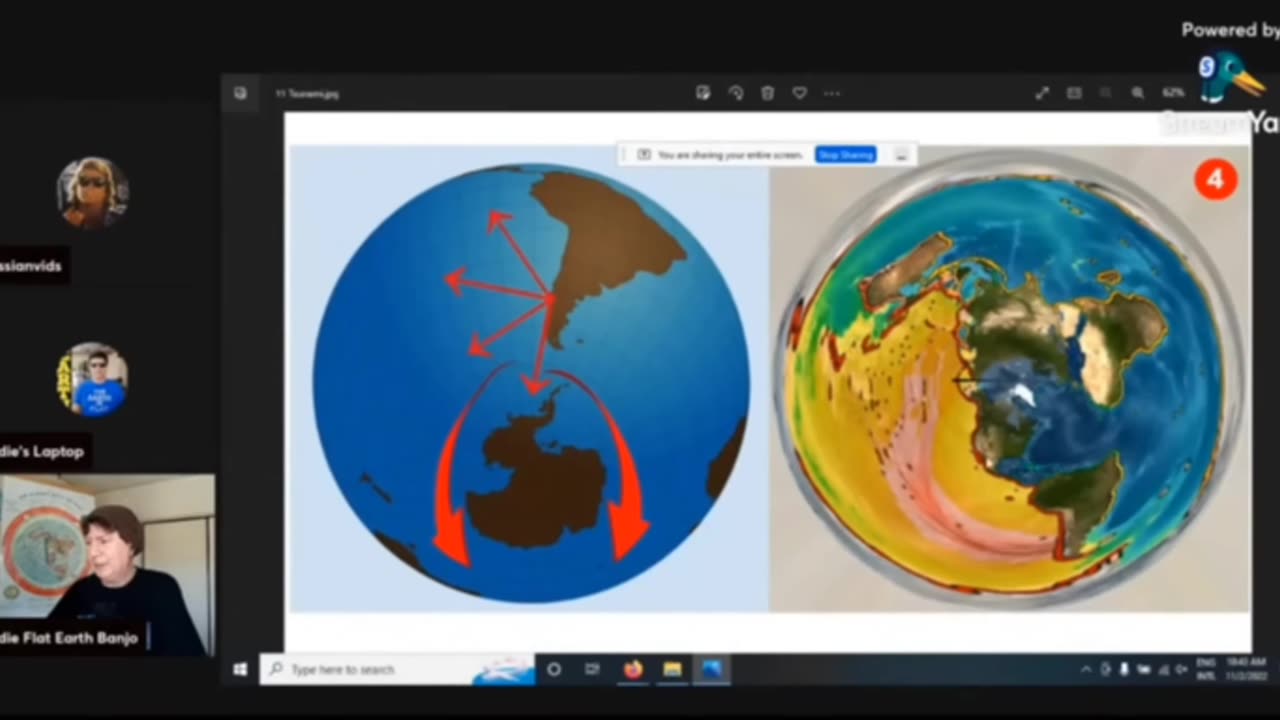Click the 62% zoom level readout
1280x720 pixels.
point(1173,93)
